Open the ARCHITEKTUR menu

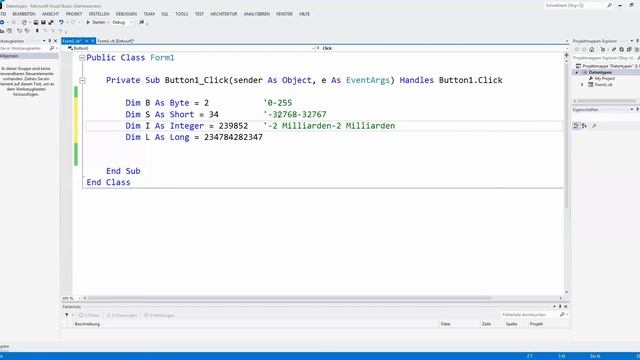click(224, 14)
